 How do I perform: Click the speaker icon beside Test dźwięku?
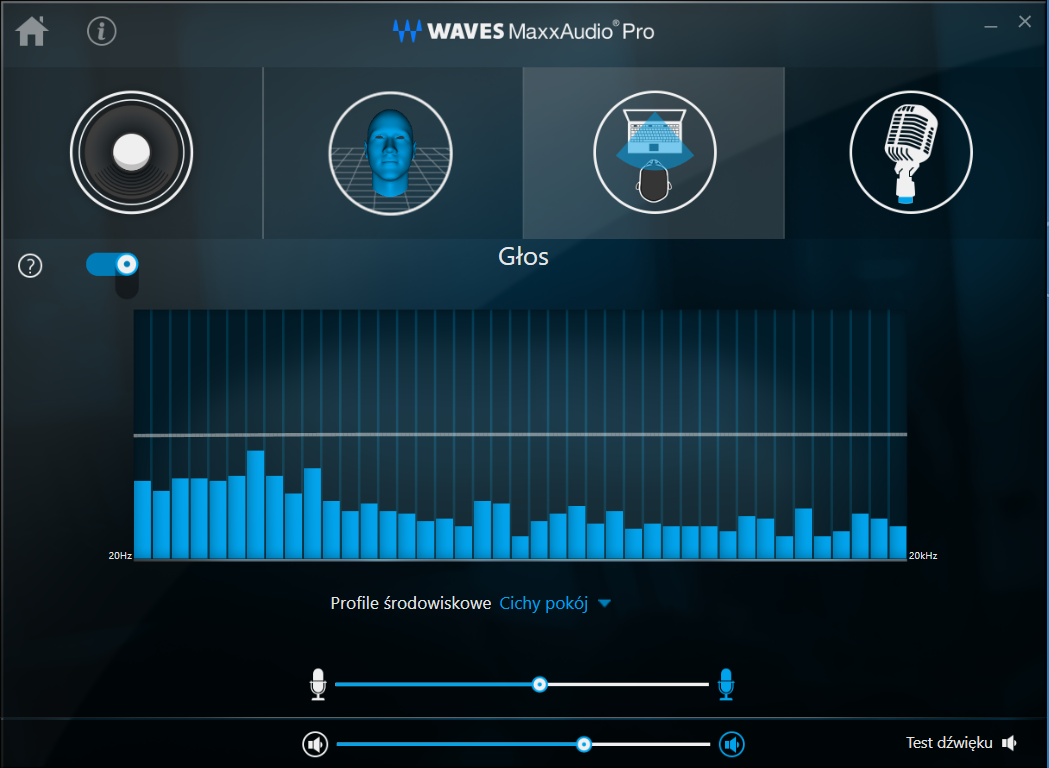coord(1010,743)
